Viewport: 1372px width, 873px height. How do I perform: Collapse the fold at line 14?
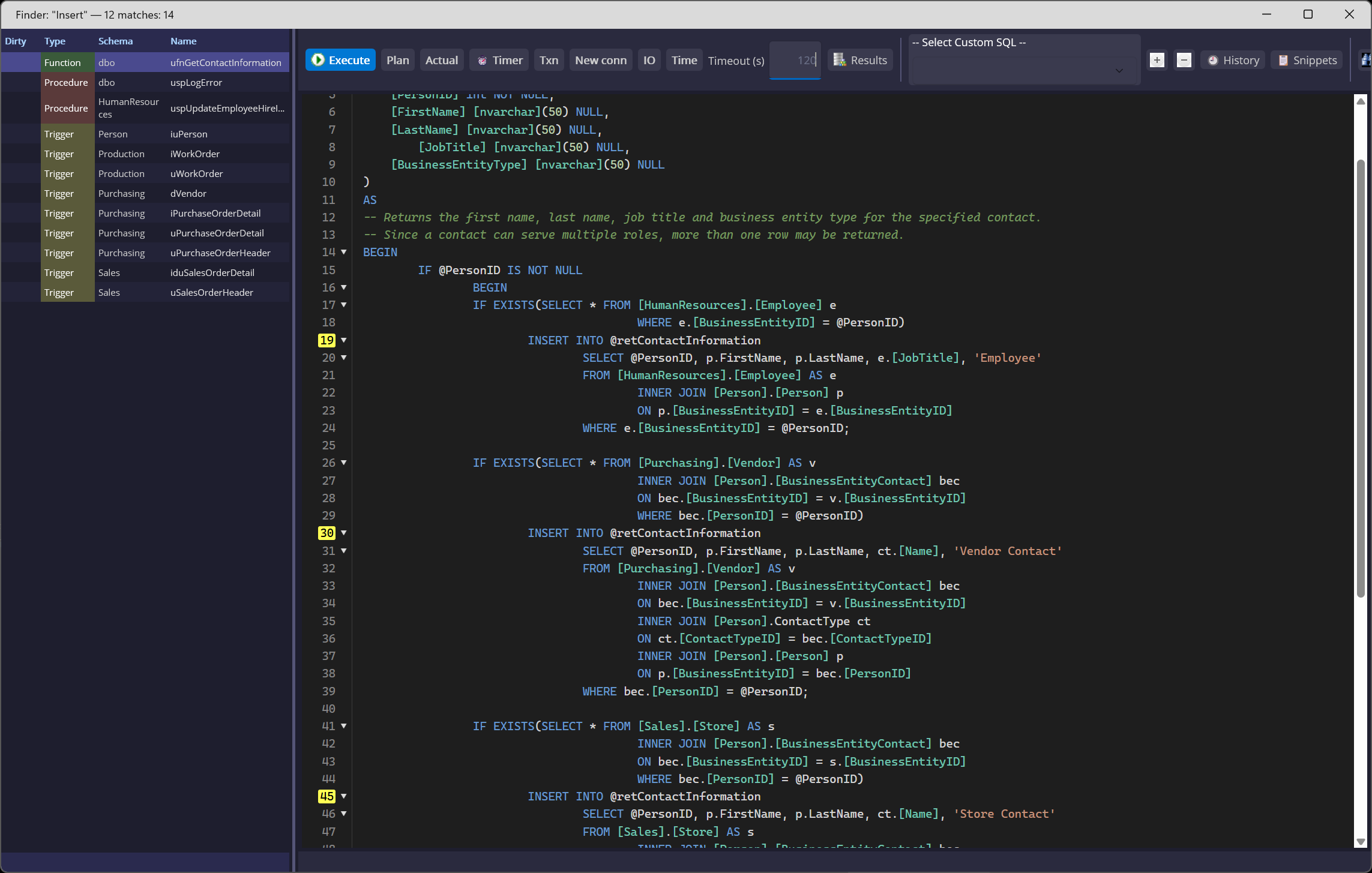(x=344, y=252)
